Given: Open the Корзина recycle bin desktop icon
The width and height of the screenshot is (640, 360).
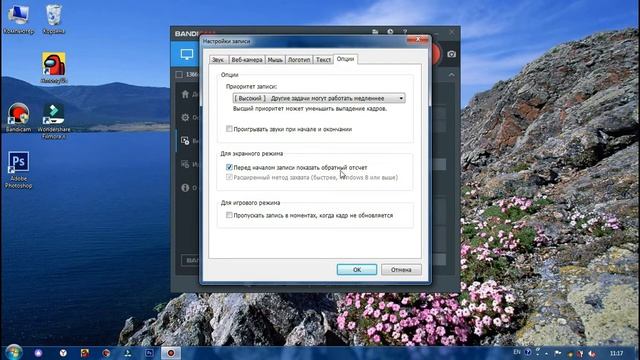Looking at the screenshot, I should [54, 19].
